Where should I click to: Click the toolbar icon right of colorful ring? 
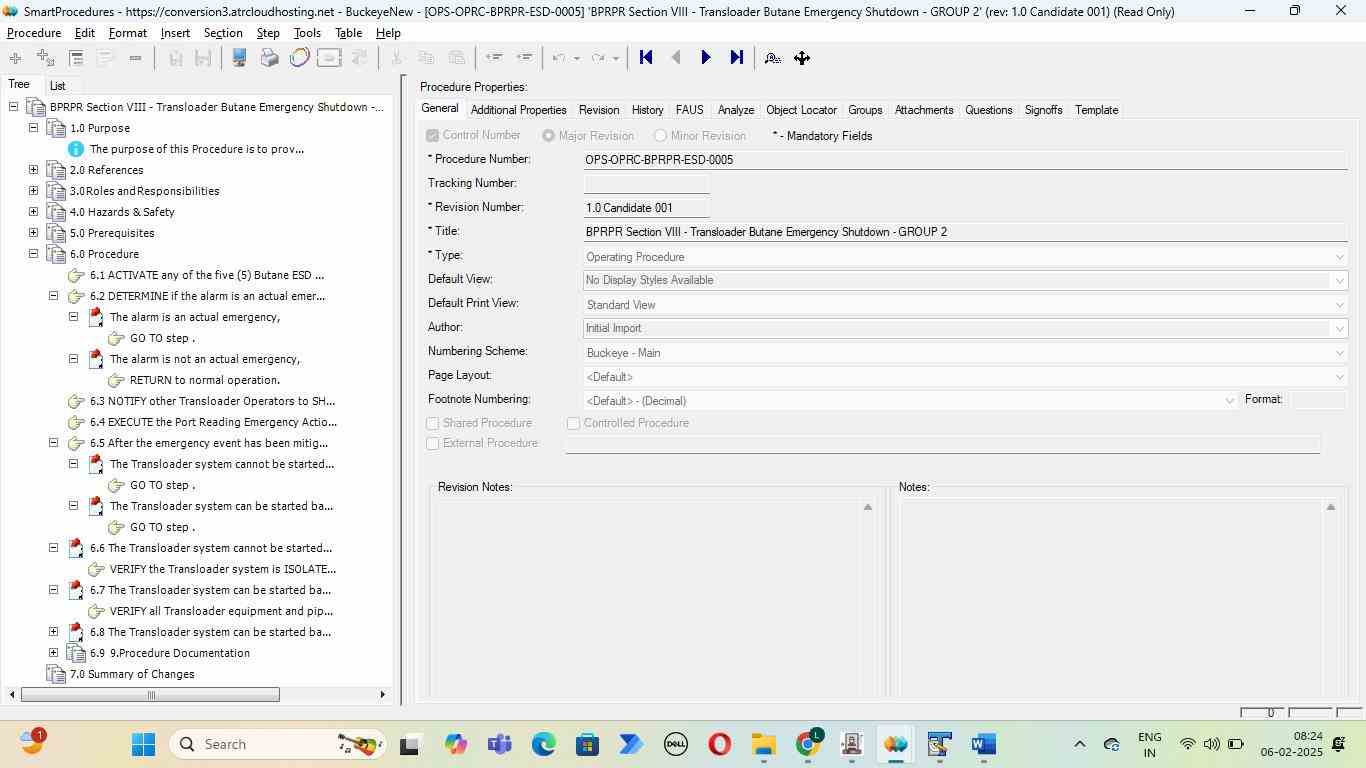[329, 58]
